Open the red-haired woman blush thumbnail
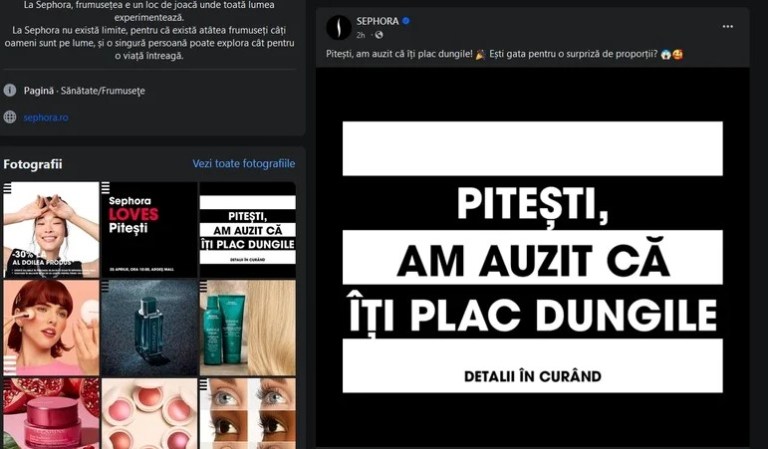 click(x=51, y=328)
